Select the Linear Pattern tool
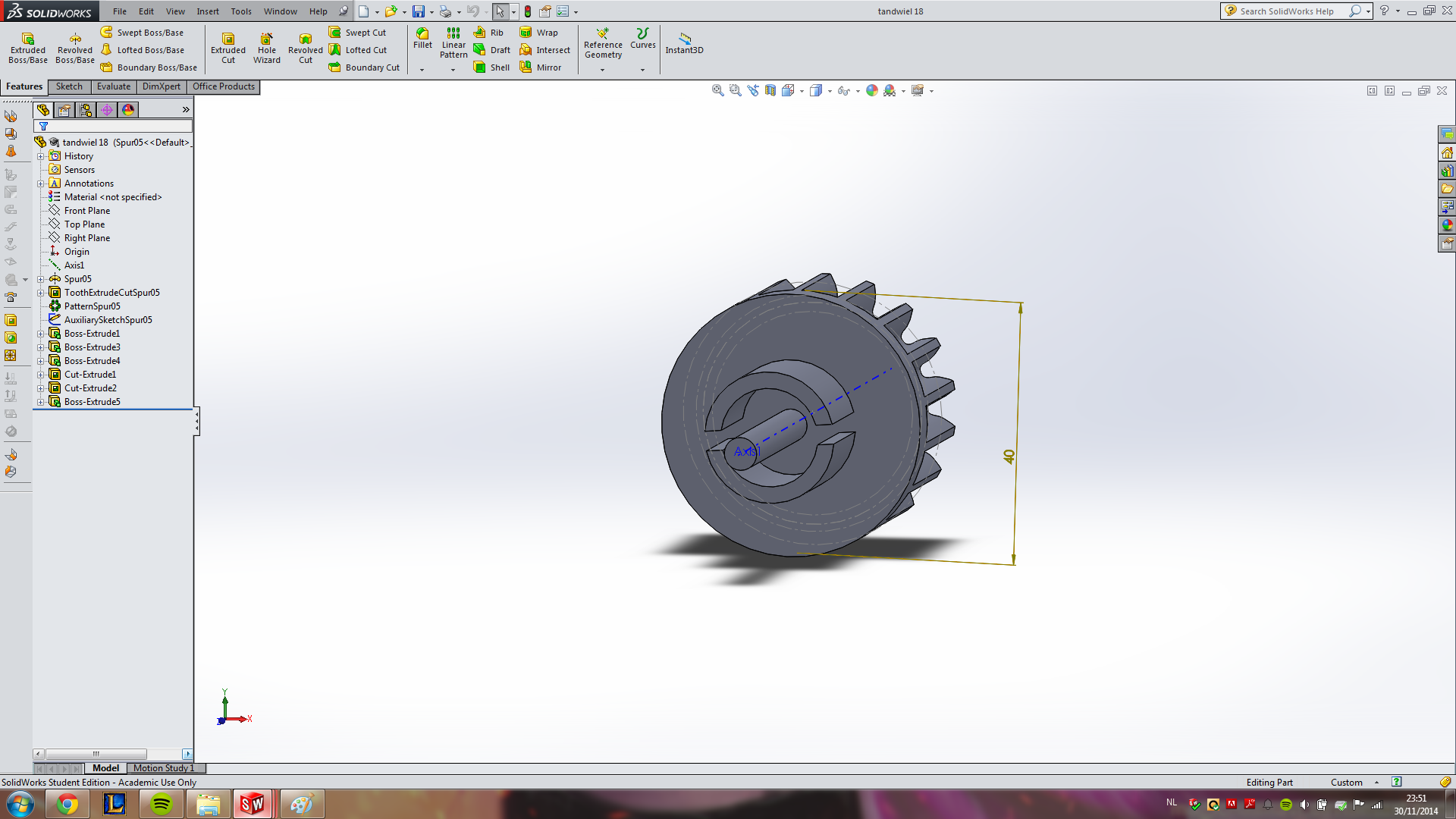Viewport: 1456px width, 819px height. tap(453, 43)
